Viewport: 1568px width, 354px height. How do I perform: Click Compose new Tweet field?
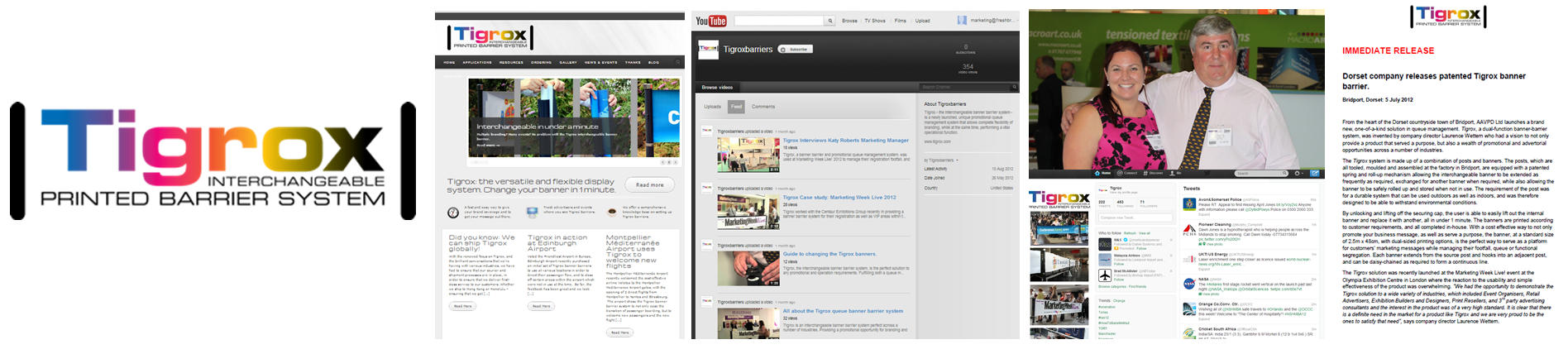(1135, 218)
